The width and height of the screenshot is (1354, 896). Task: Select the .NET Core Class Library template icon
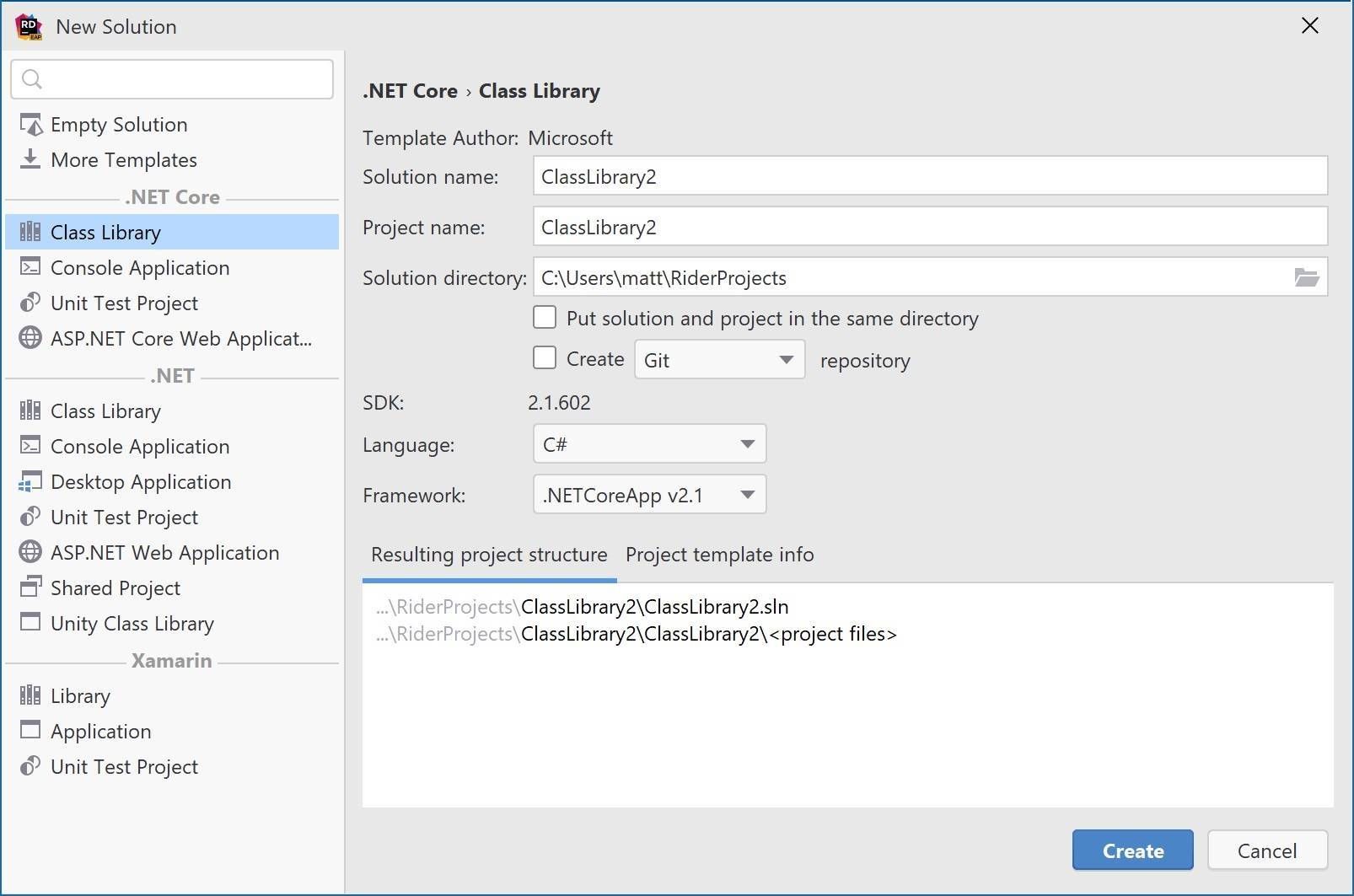click(x=30, y=232)
